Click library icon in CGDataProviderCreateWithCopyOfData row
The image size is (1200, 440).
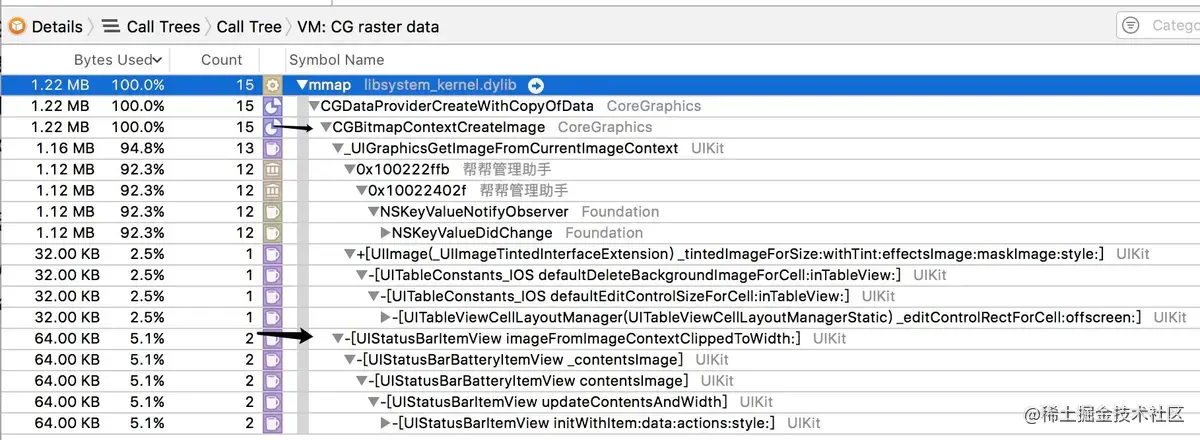[x=272, y=106]
